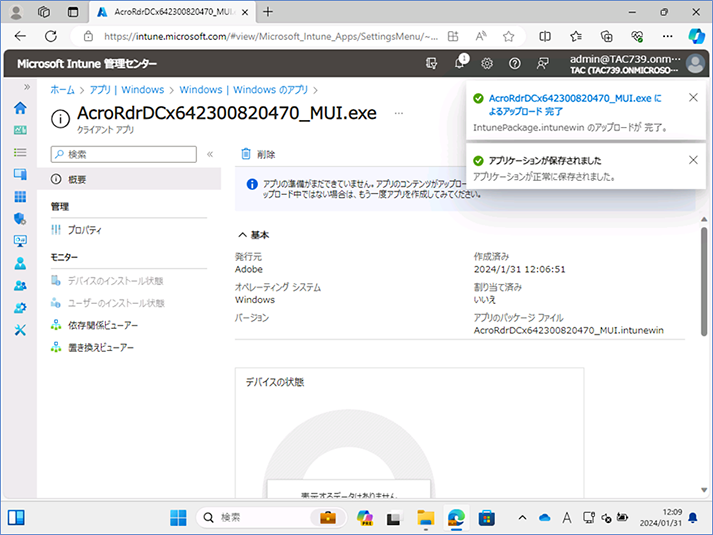The width and height of the screenshot is (713, 535).
Task: Open the Cloud Shell header icon
Action: [432, 63]
